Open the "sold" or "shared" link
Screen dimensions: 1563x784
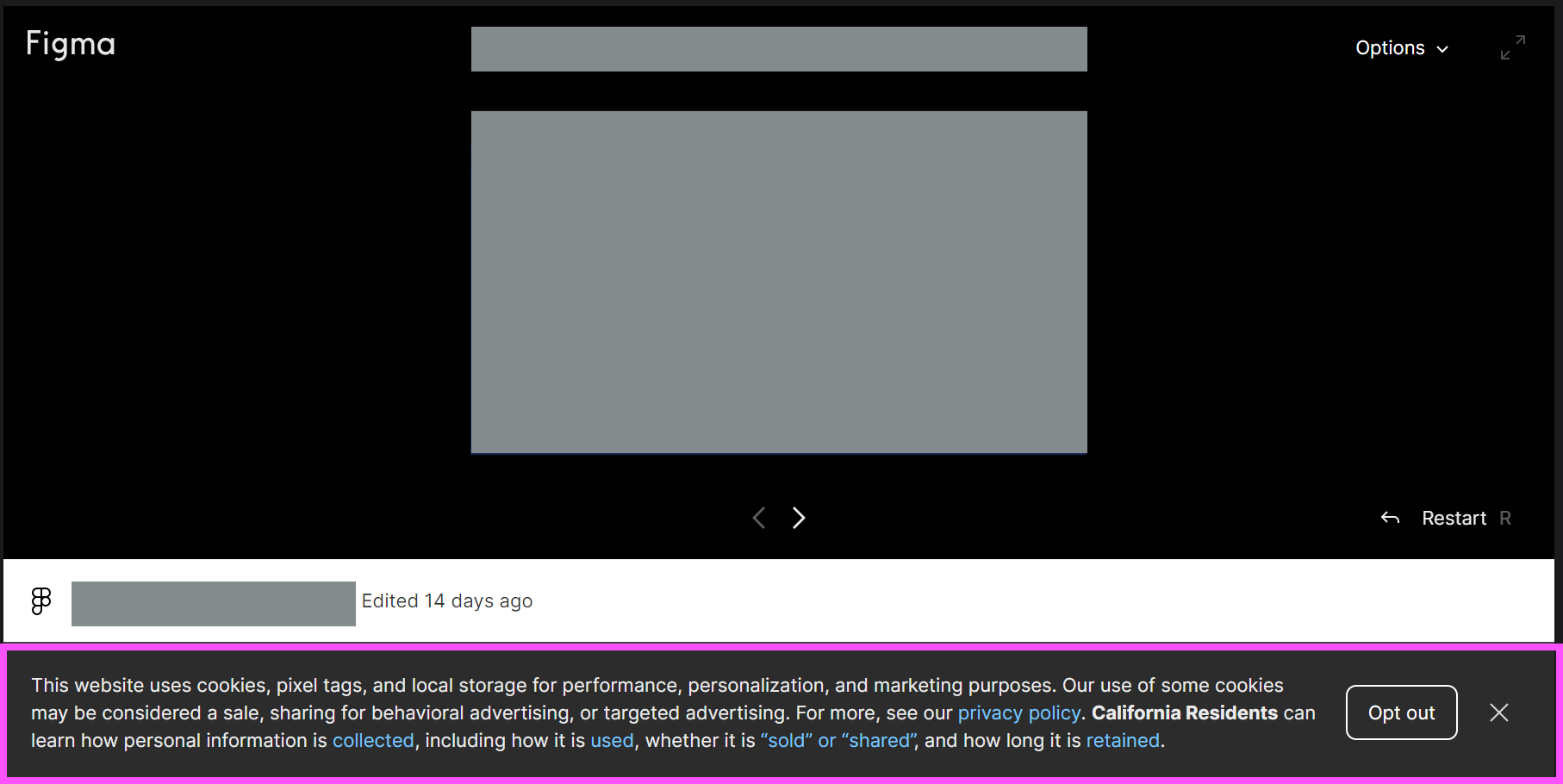click(x=838, y=740)
